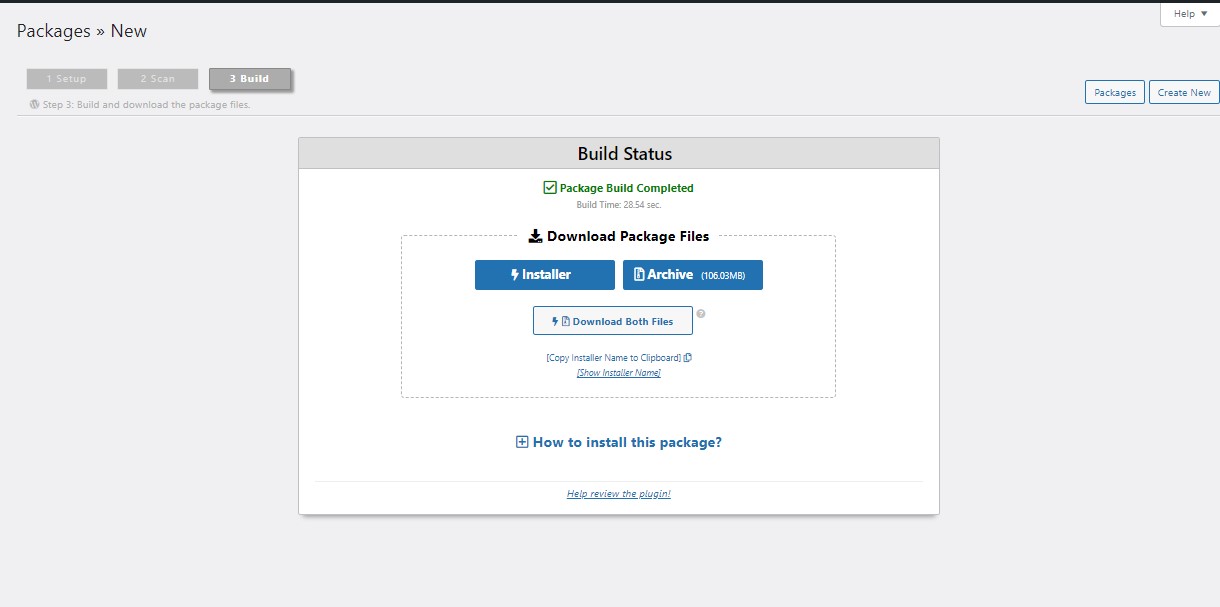The height and width of the screenshot is (607, 1220).
Task: Switch to the 2 Scan step tab
Action: pos(157,78)
